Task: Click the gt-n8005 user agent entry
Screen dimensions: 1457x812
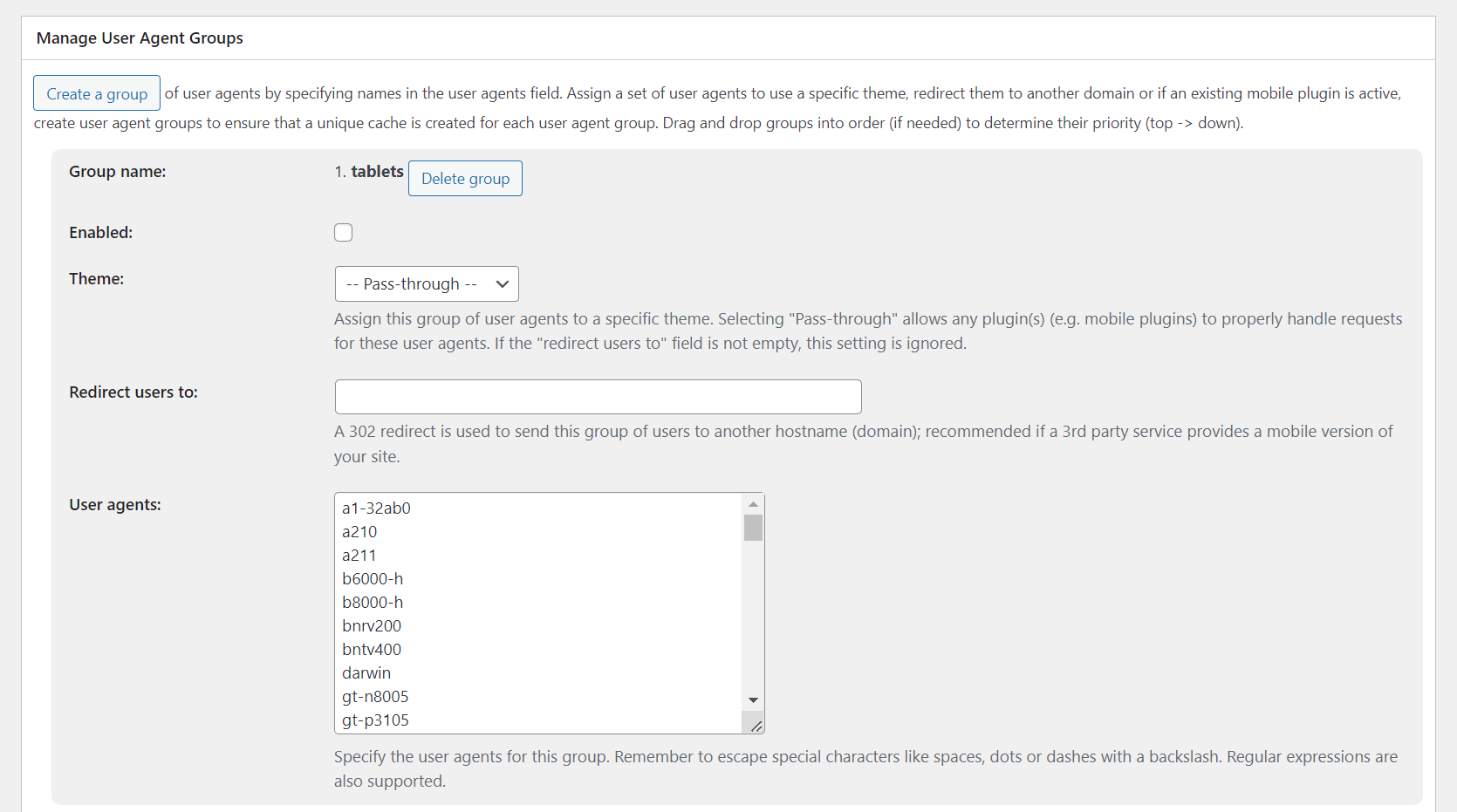Action: (x=375, y=697)
